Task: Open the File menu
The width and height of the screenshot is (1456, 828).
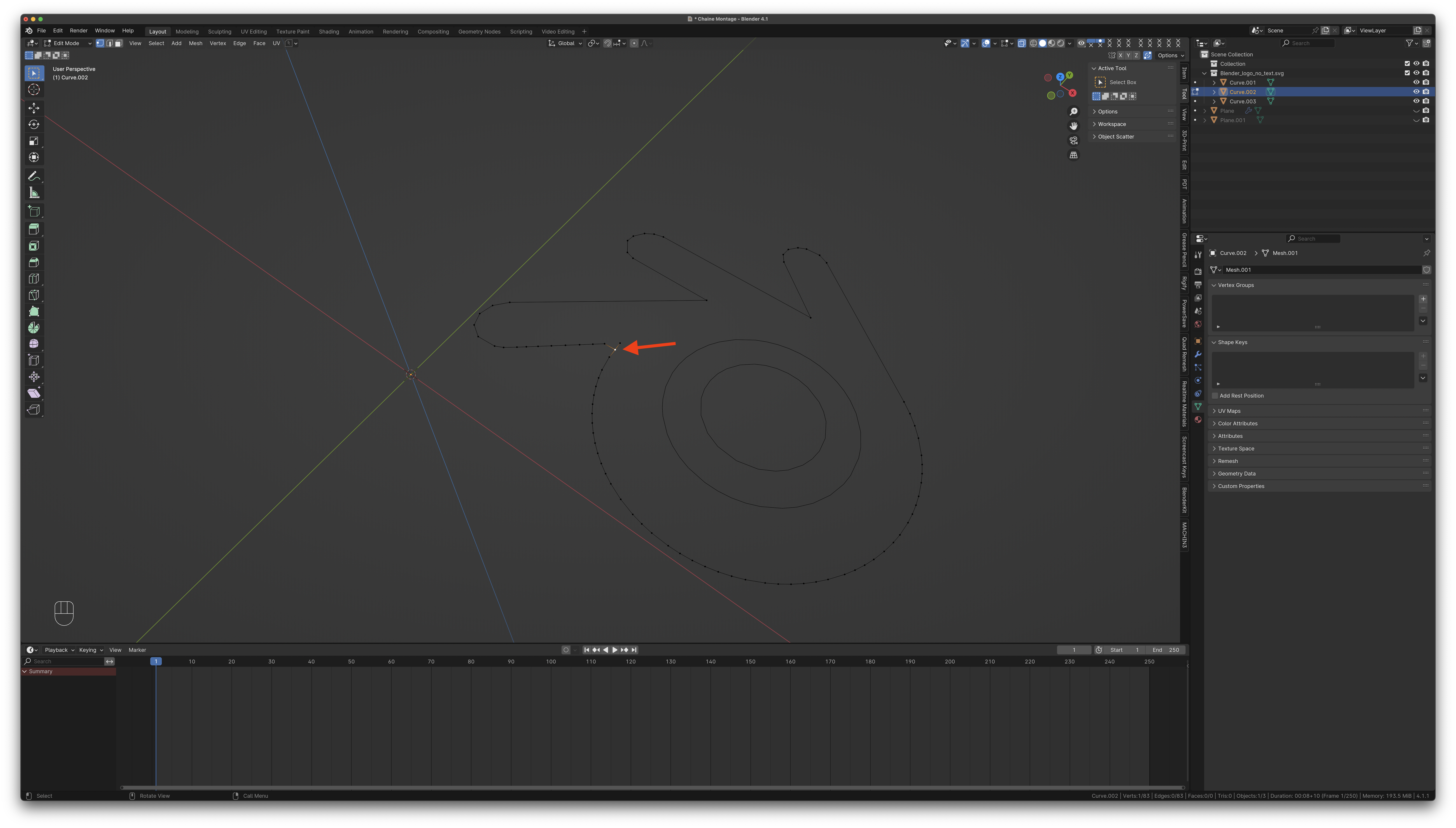Action: (41, 31)
